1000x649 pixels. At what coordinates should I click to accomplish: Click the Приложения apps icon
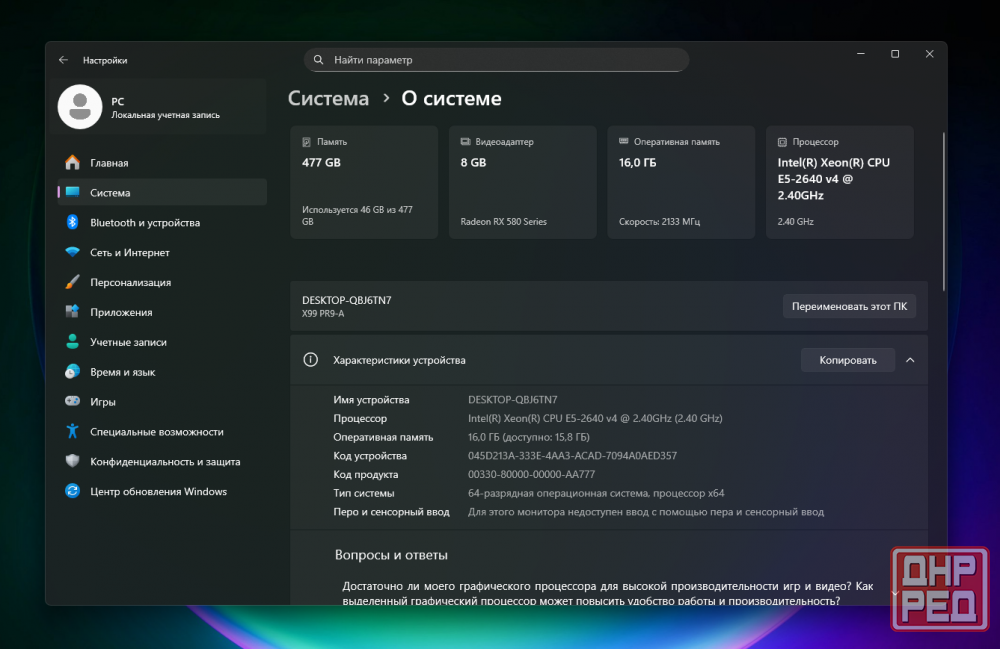[x=73, y=312]
